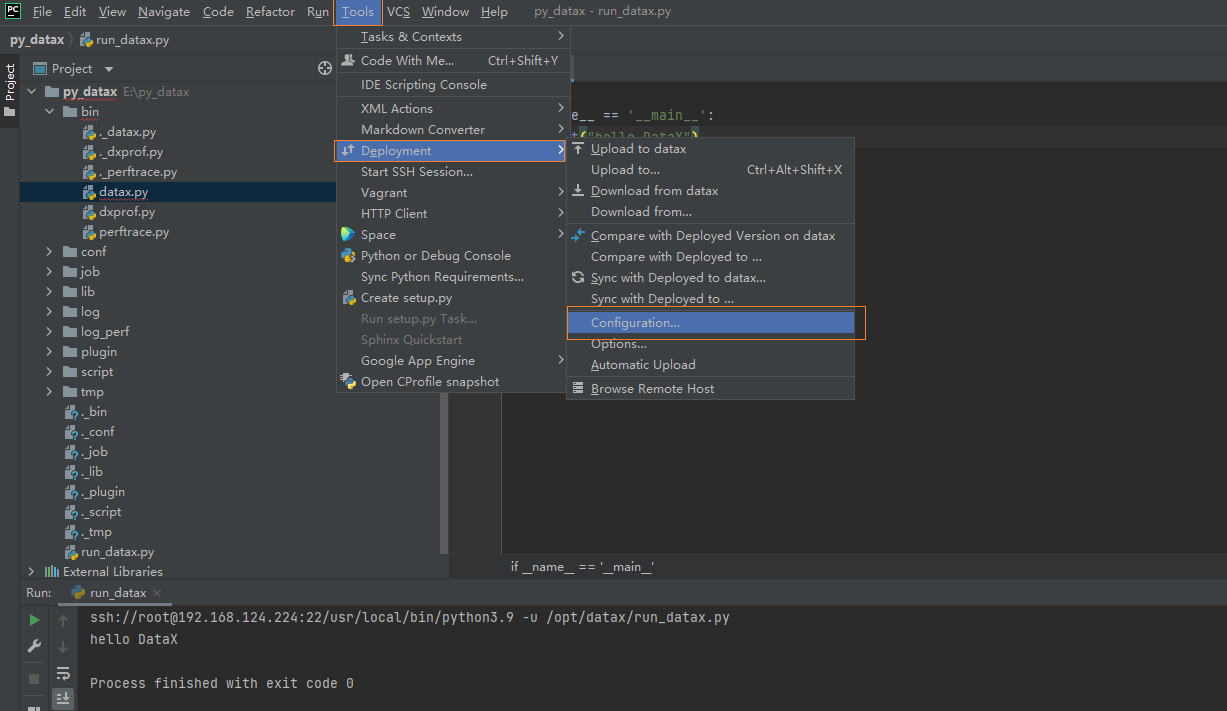Click the Browse Remote Host icon
Viewport: 1227px width, 711px height.
coord(578,388)
